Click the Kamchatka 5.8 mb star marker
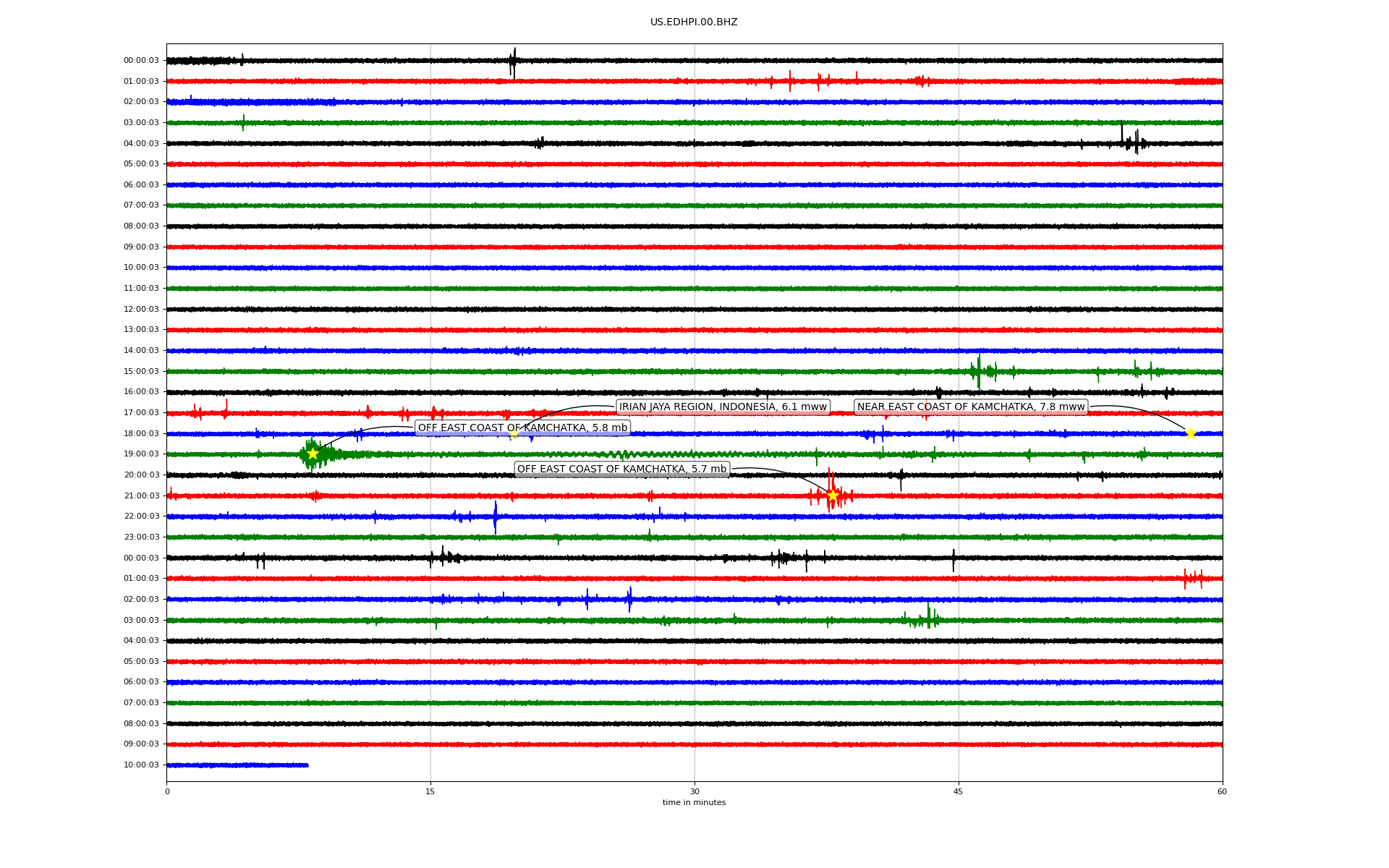 [x=313, y=454]
